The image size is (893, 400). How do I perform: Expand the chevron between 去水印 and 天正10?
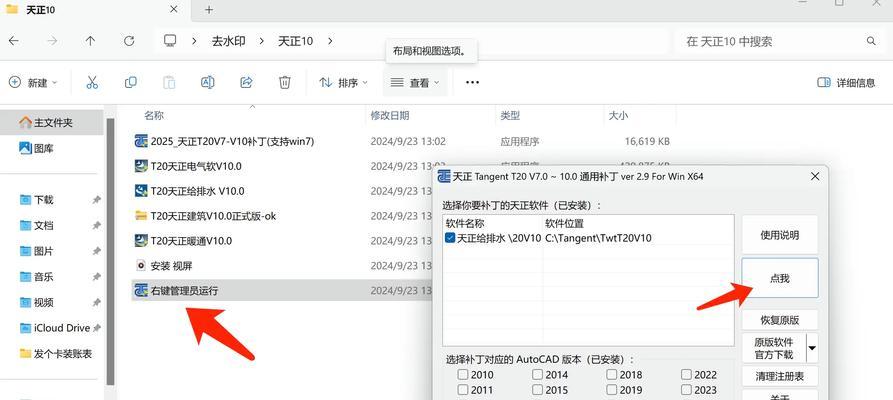click(262, 41)
